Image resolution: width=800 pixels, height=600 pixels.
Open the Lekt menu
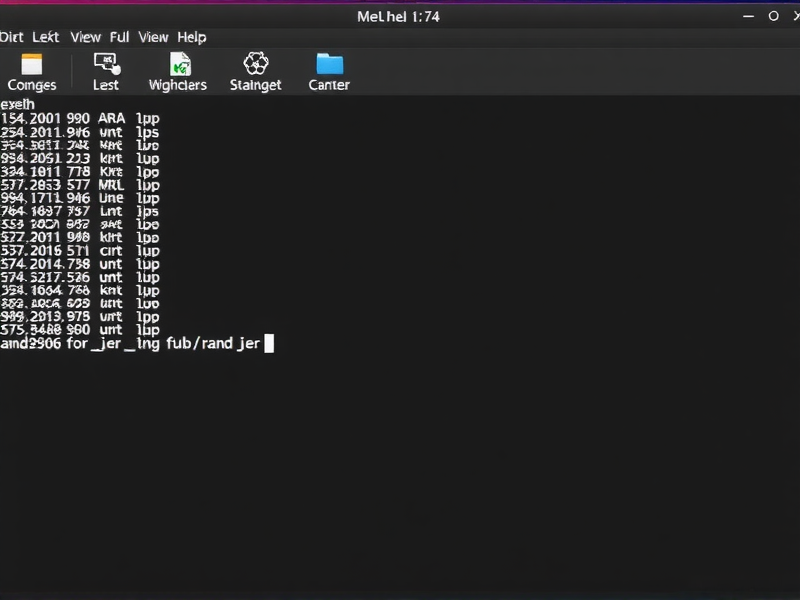click(45, 37)
